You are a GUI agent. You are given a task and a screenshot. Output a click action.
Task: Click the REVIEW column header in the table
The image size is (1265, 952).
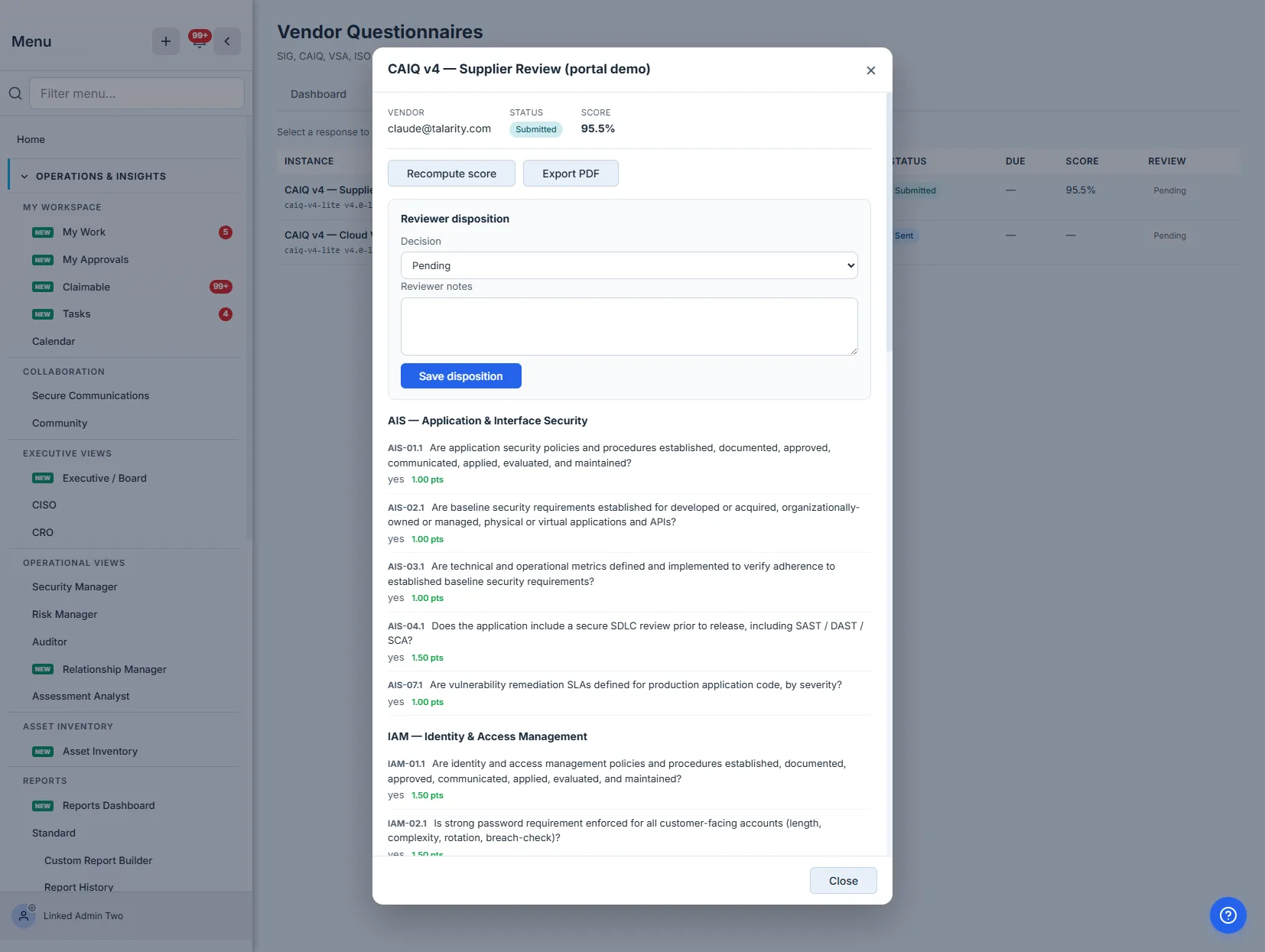click(1166, 161)
